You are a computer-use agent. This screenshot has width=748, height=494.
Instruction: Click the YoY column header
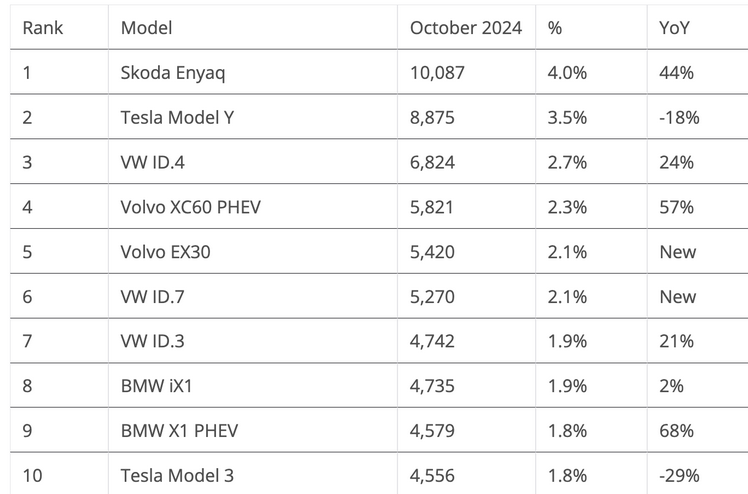pyautogui.click(x=675, y=27)
